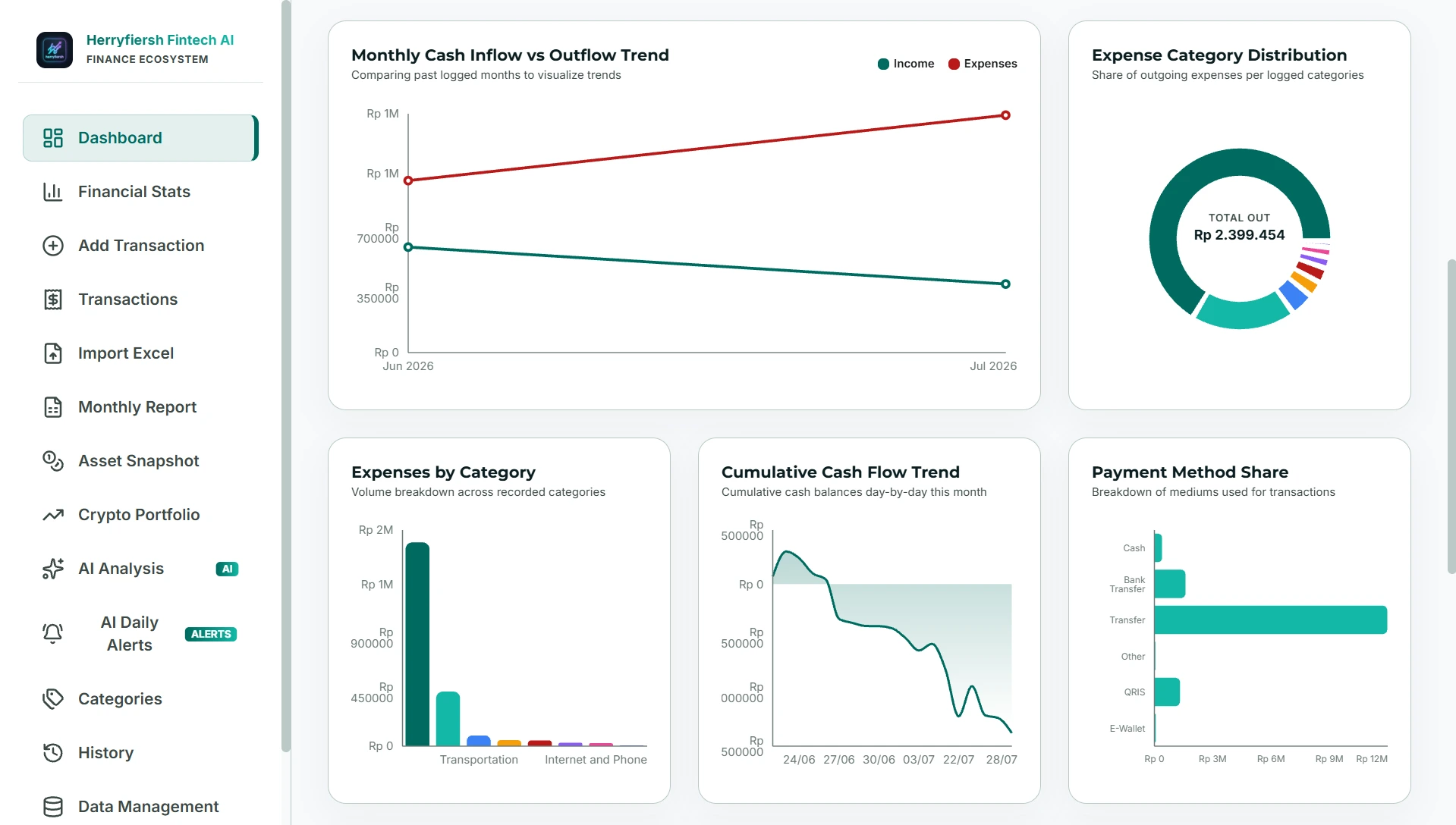Select the Dashboard sidebar label
1456x825 pixels.
pyautogui.click(x=120, y=138)
